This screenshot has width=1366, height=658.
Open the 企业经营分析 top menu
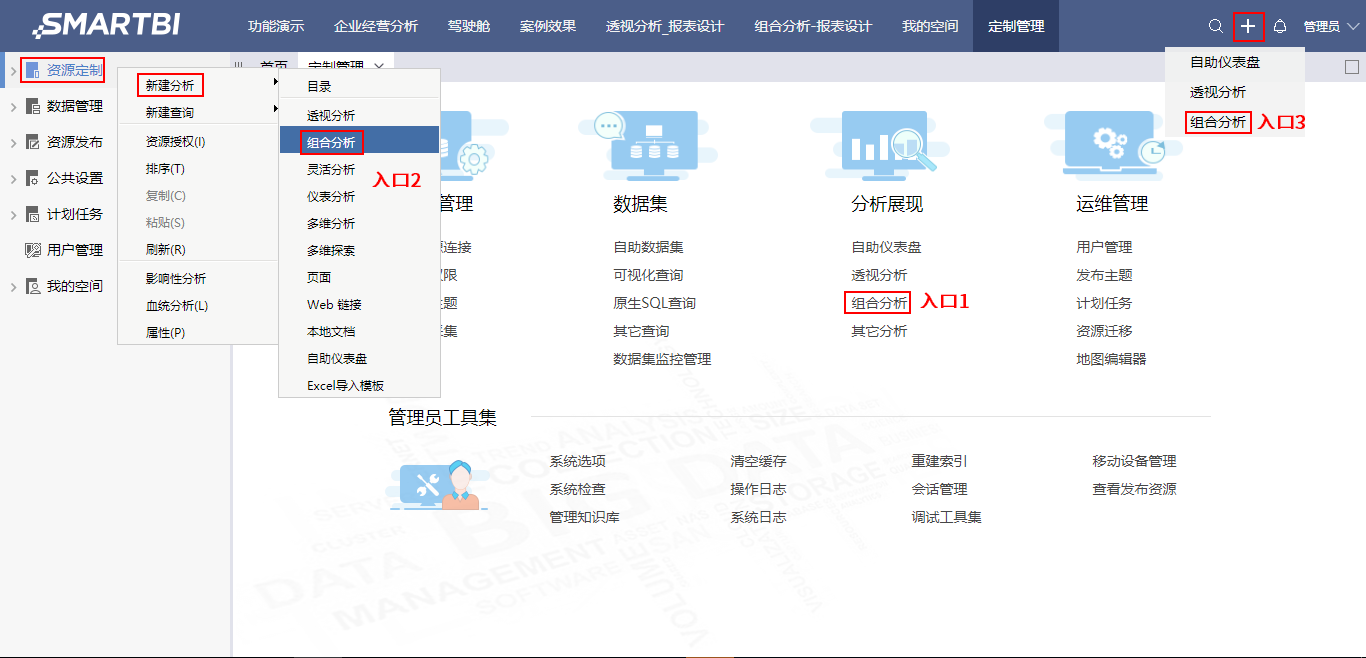click(376, 26)
